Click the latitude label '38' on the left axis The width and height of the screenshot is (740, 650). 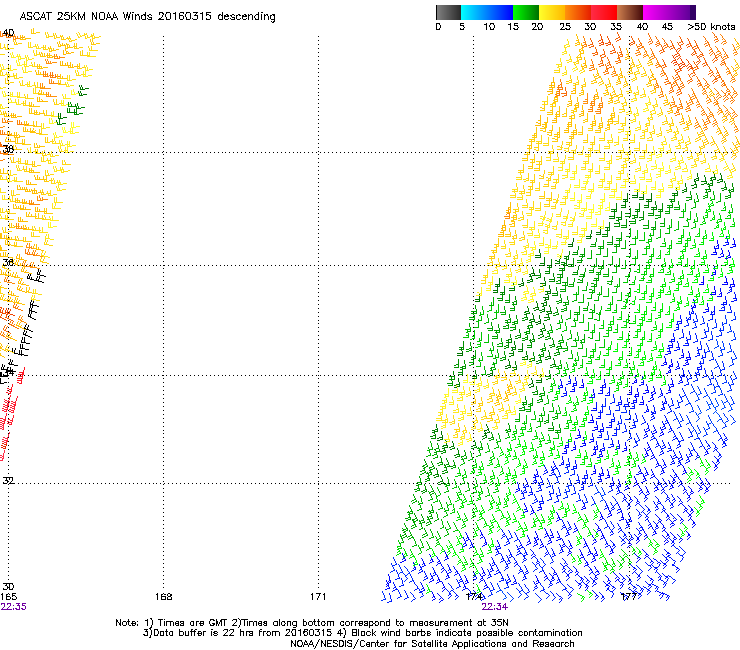coord(8,149)
